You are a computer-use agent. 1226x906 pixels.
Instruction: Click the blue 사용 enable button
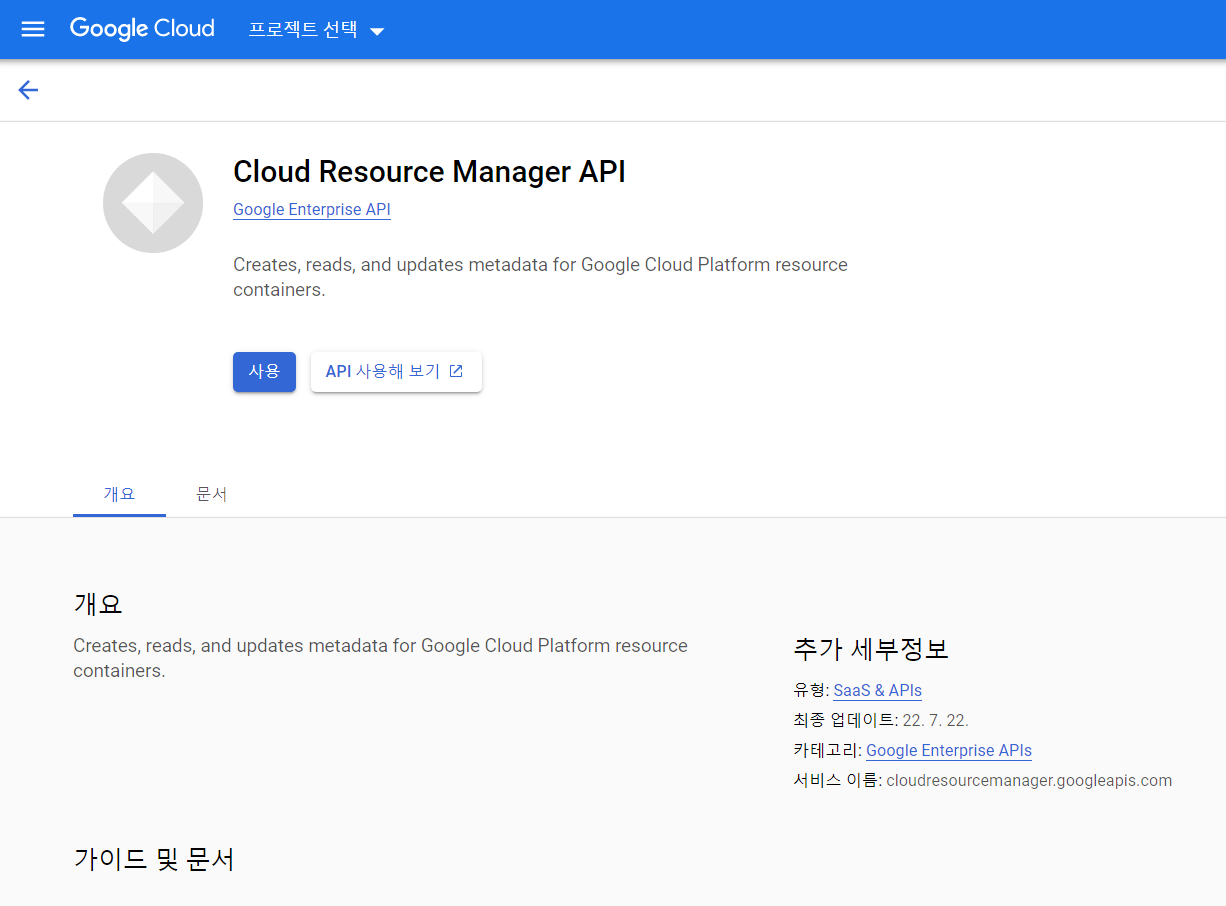(264, 372)
